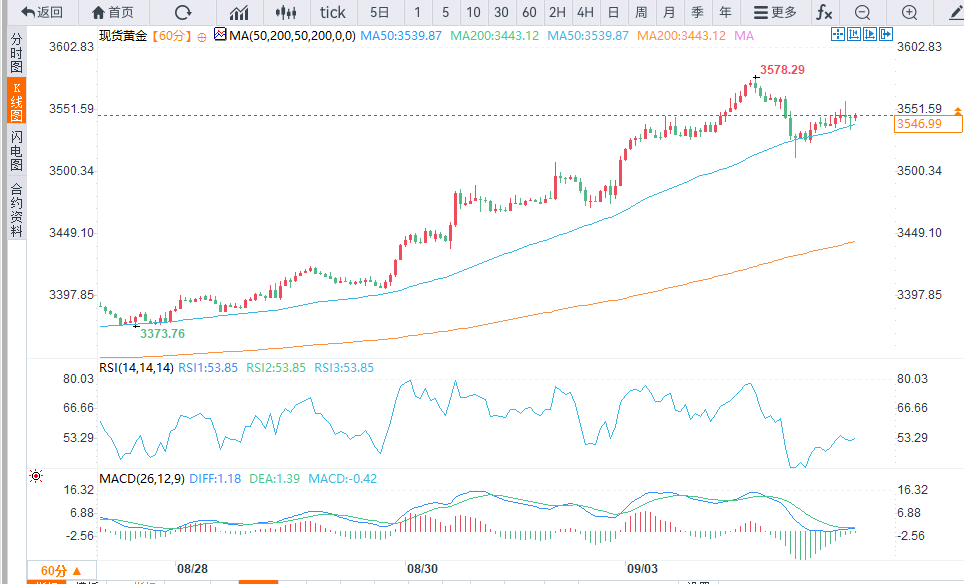The image size is (964, 584).
Task: Select the 季 quarterly timeframe
Action: pos(697,12)
